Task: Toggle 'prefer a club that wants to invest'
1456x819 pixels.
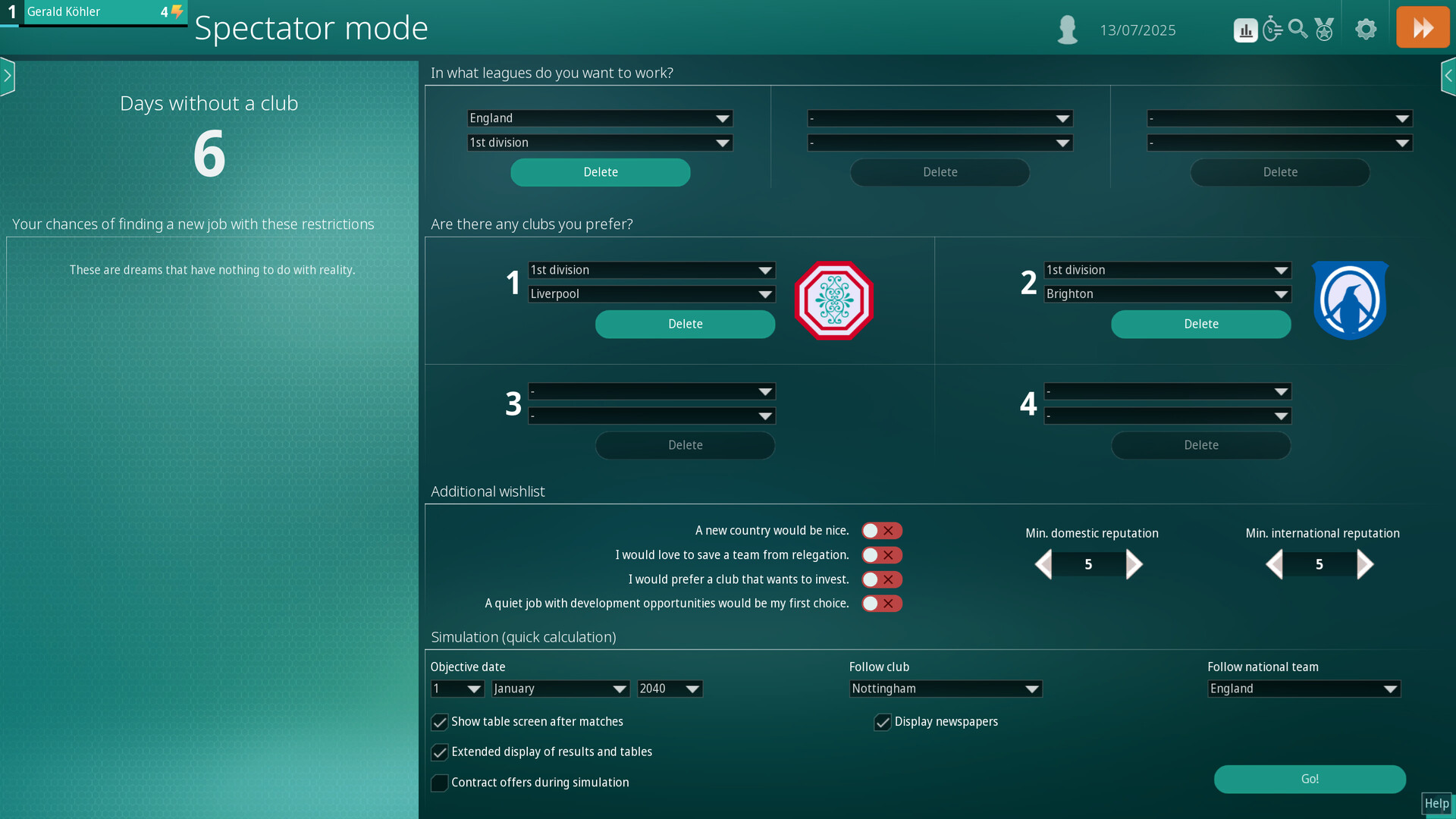Action: (x=881, y=579)
